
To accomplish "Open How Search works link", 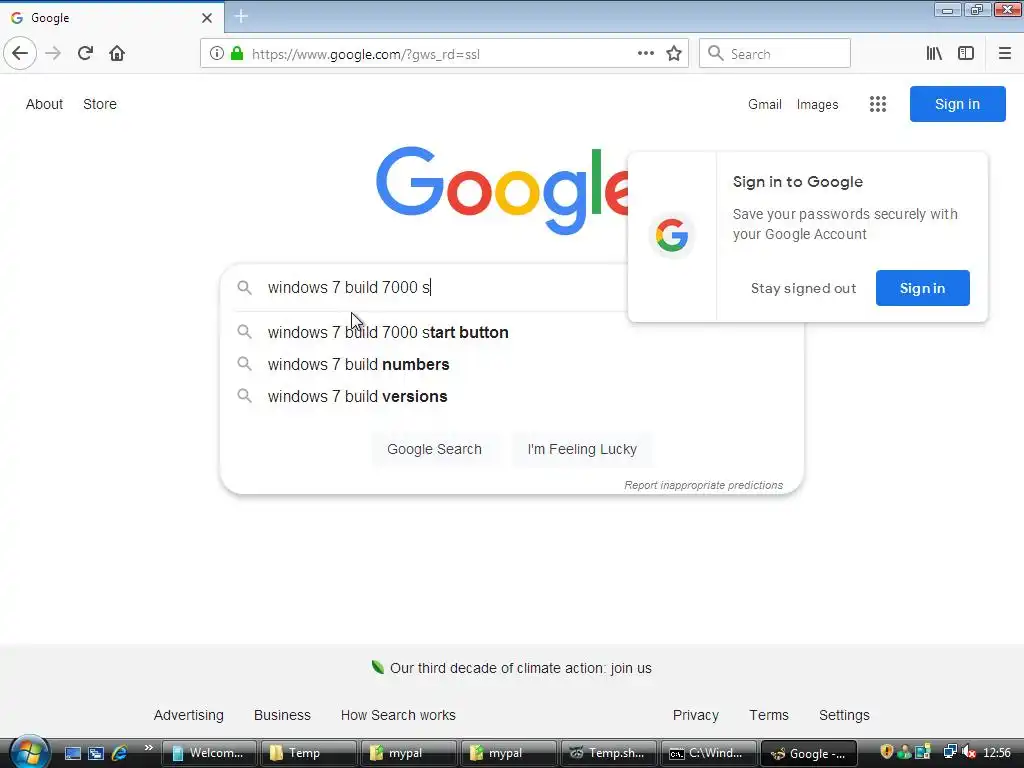I will pos(398,715).
